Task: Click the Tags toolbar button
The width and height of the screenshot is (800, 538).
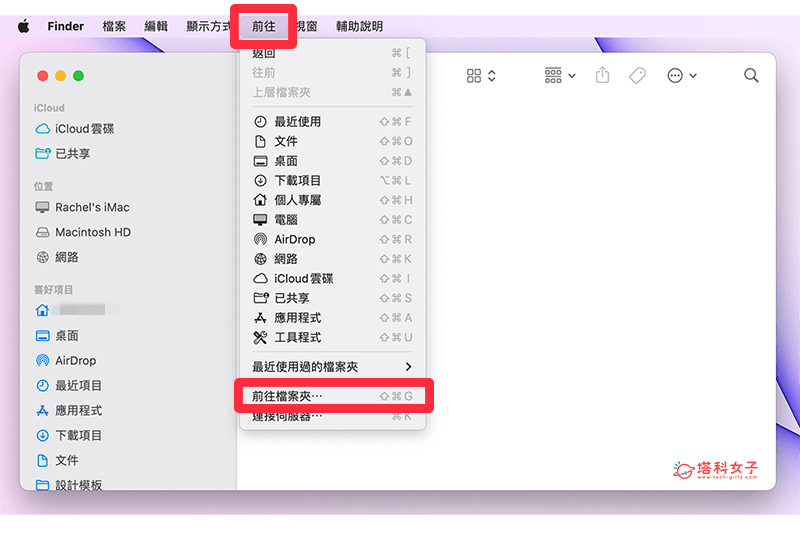Action: pyautogui.click(x=637, y=76)
